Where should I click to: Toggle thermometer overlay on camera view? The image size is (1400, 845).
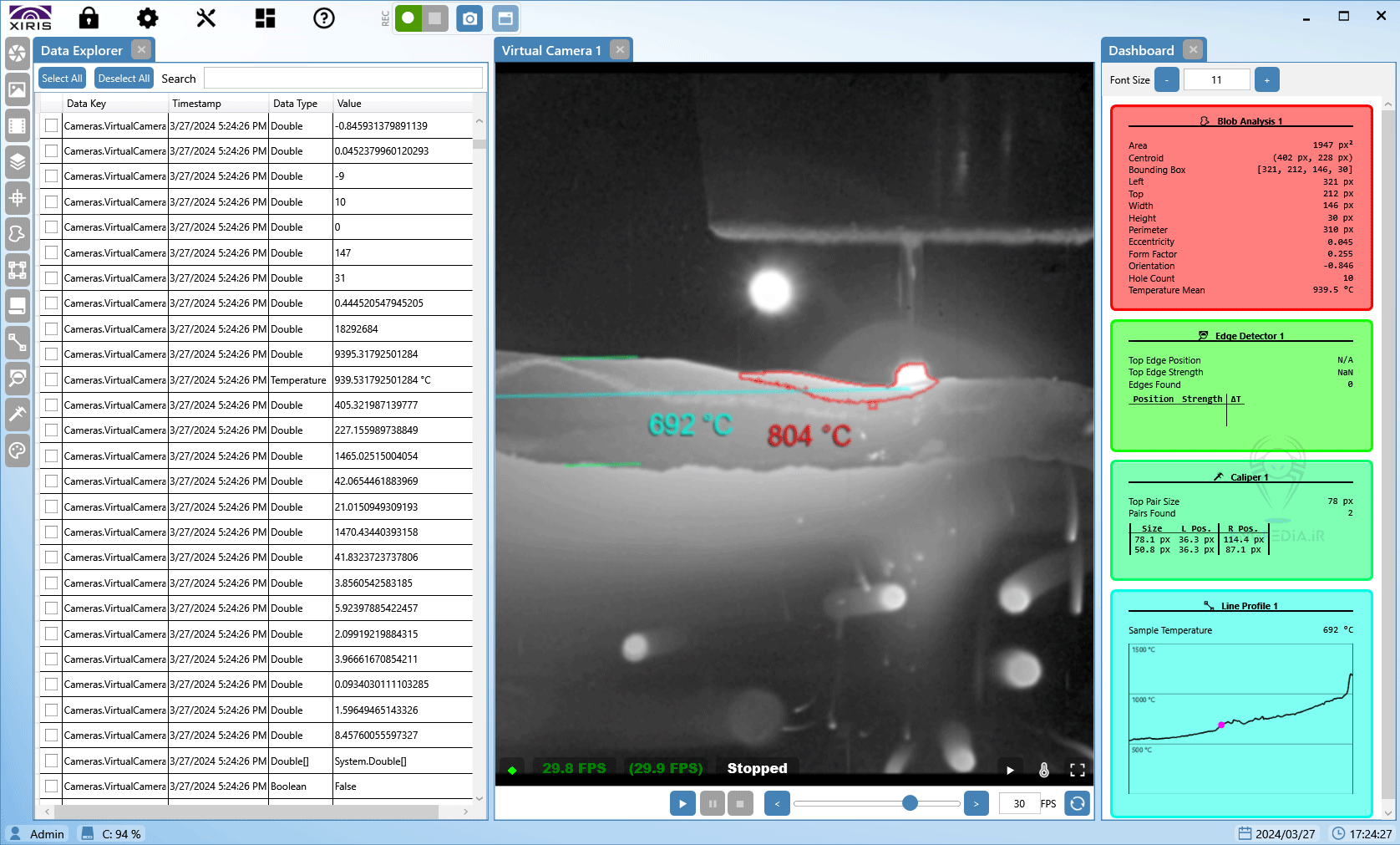[1043, 770]
